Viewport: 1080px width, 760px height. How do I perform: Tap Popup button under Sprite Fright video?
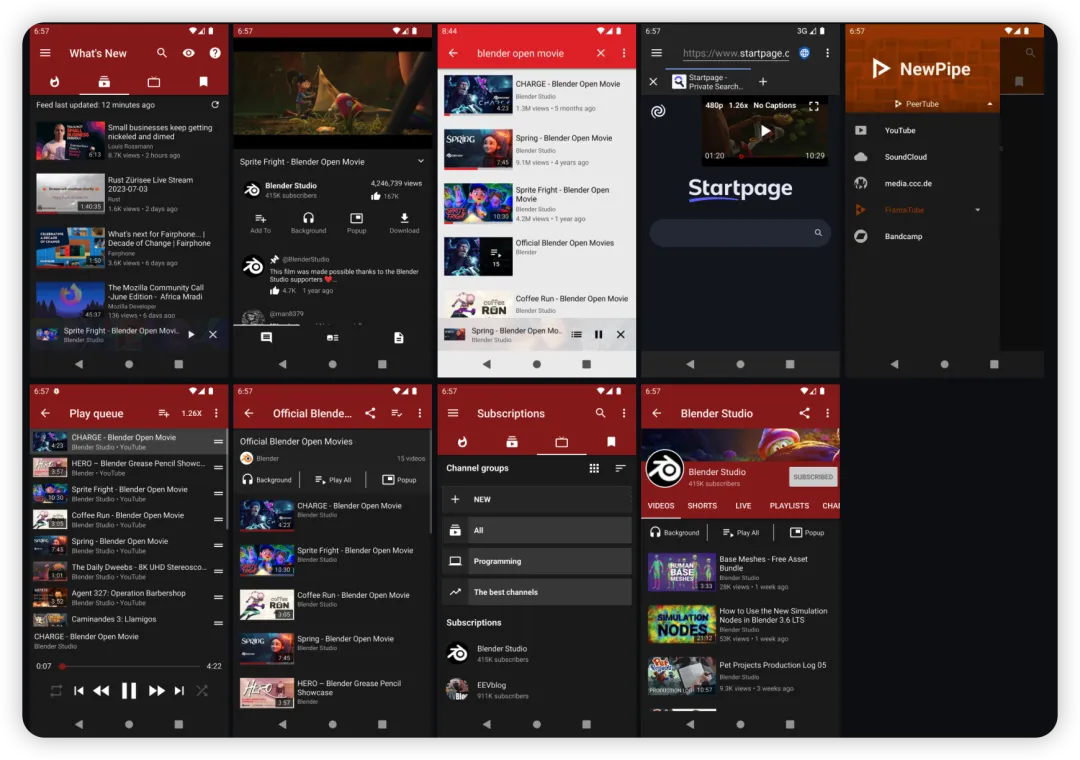click(356, 223)
